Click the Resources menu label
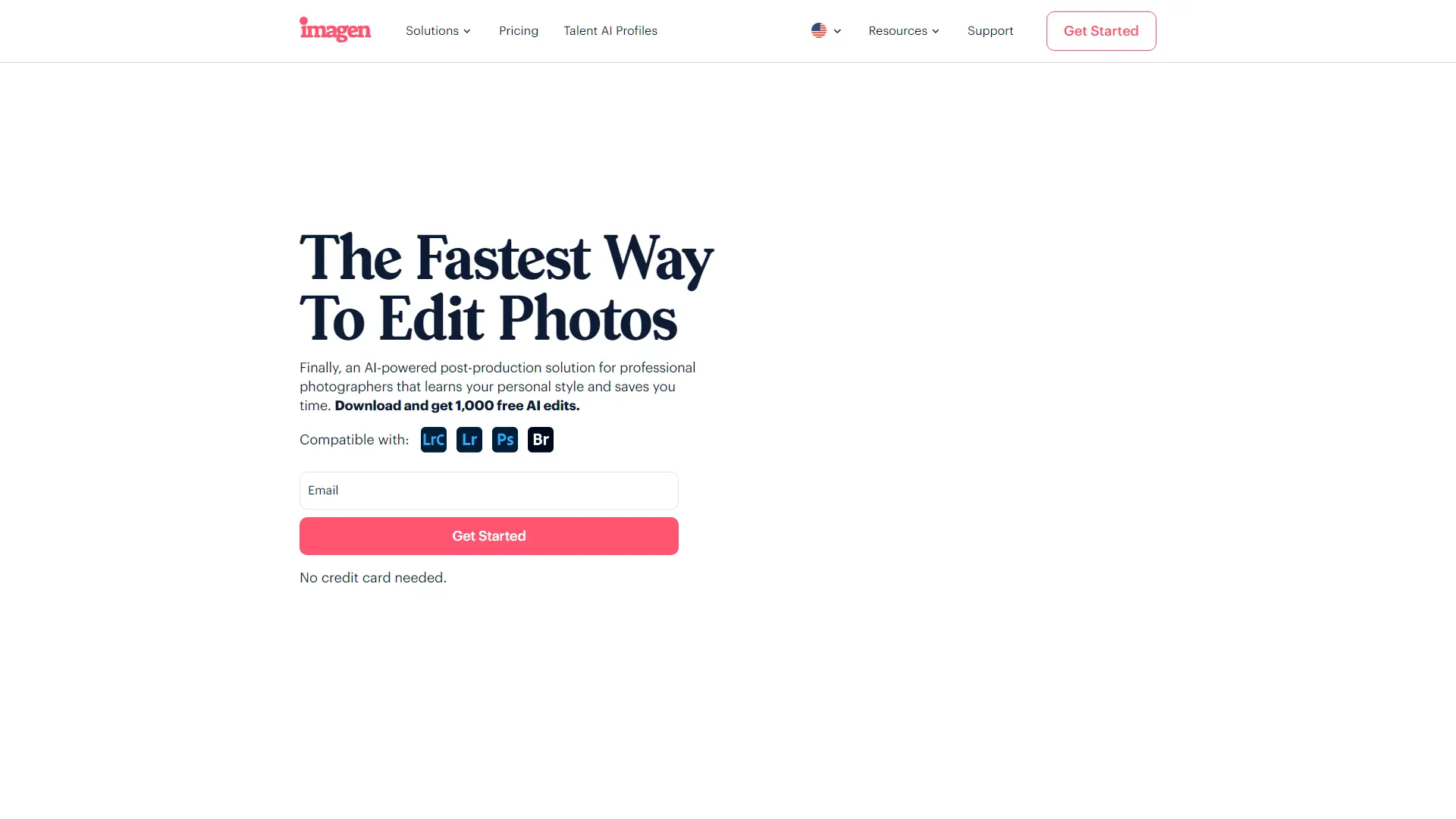This screenshot has height=819, width=1456. tap(898, 31)
